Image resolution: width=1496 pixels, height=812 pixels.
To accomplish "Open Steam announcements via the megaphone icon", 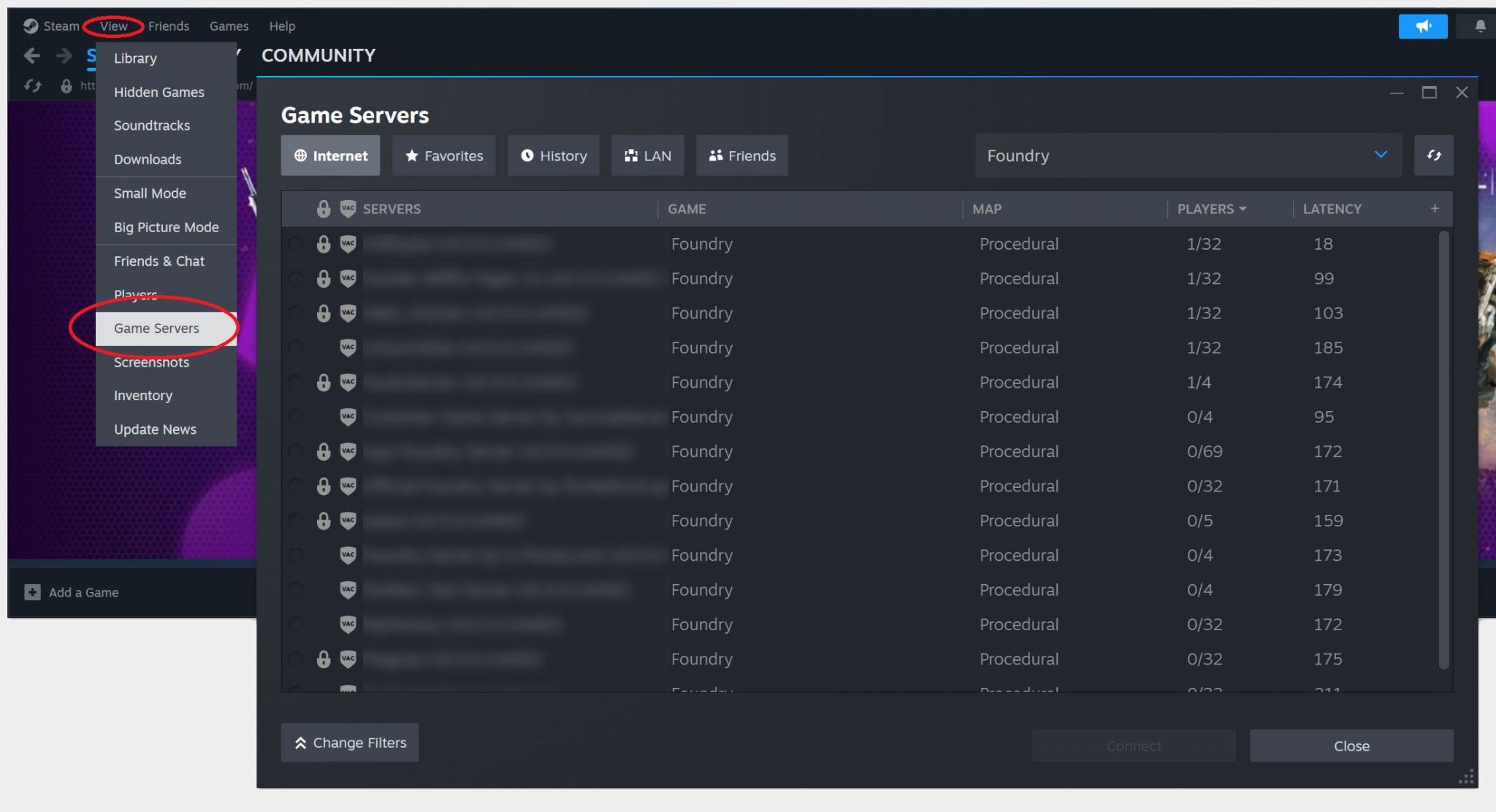I will 1423,26.
